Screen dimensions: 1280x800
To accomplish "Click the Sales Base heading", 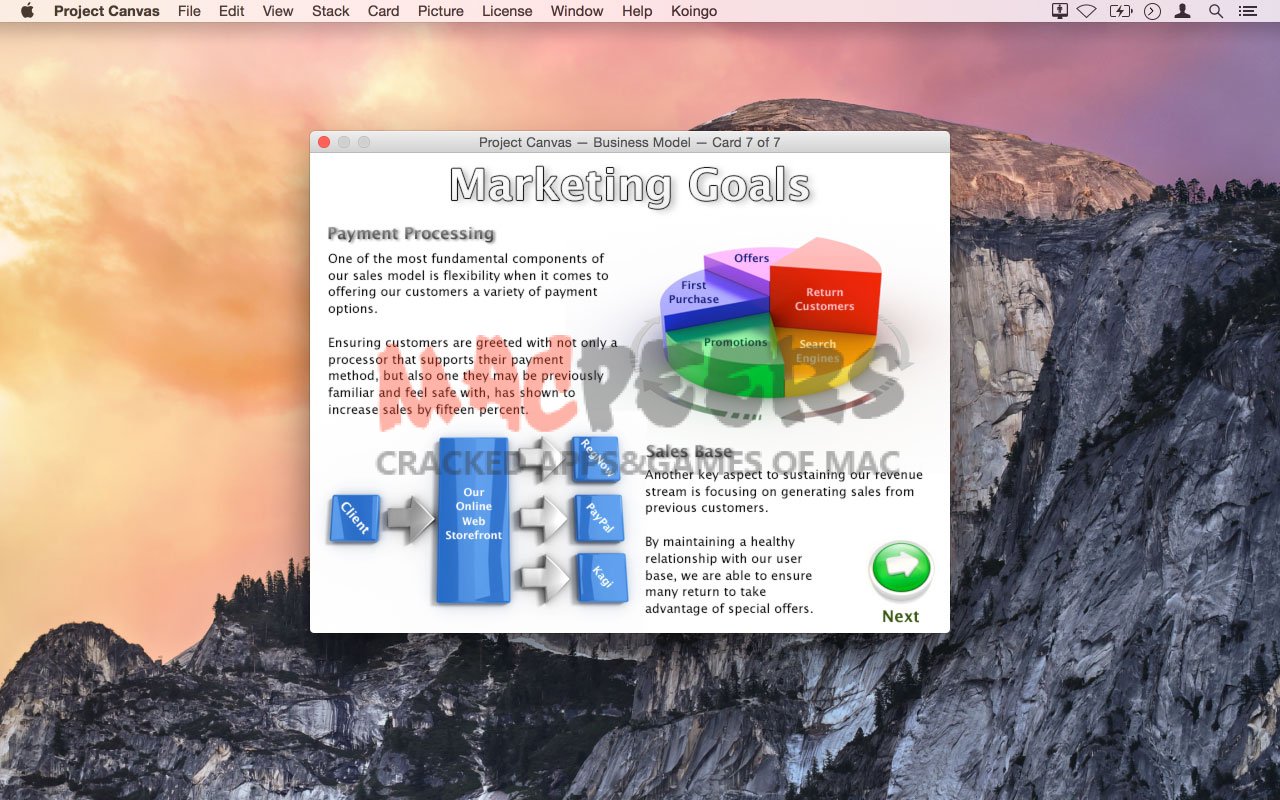I will tap(689, 452).
